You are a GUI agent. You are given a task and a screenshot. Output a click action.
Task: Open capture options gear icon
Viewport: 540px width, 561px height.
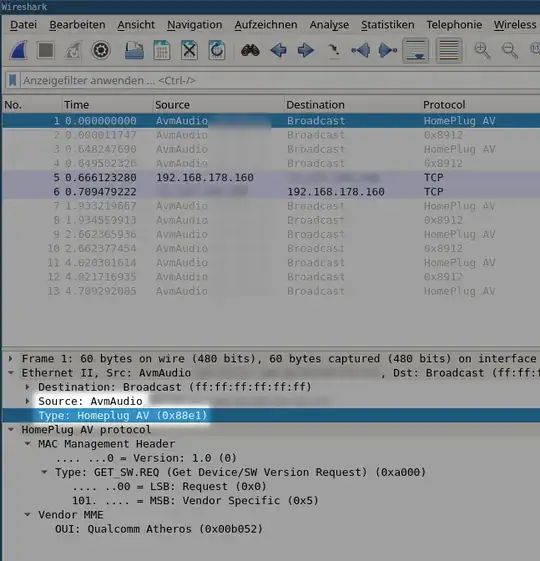pos(101,50)
